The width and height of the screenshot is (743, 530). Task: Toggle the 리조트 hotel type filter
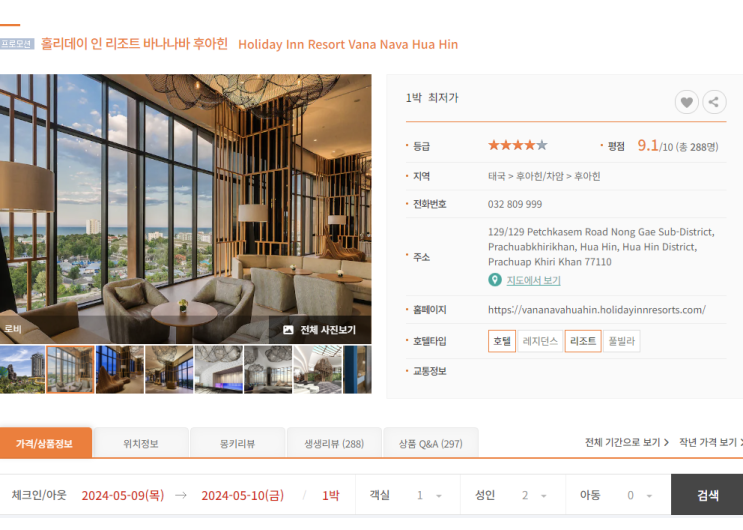click(x=583, y=341)
